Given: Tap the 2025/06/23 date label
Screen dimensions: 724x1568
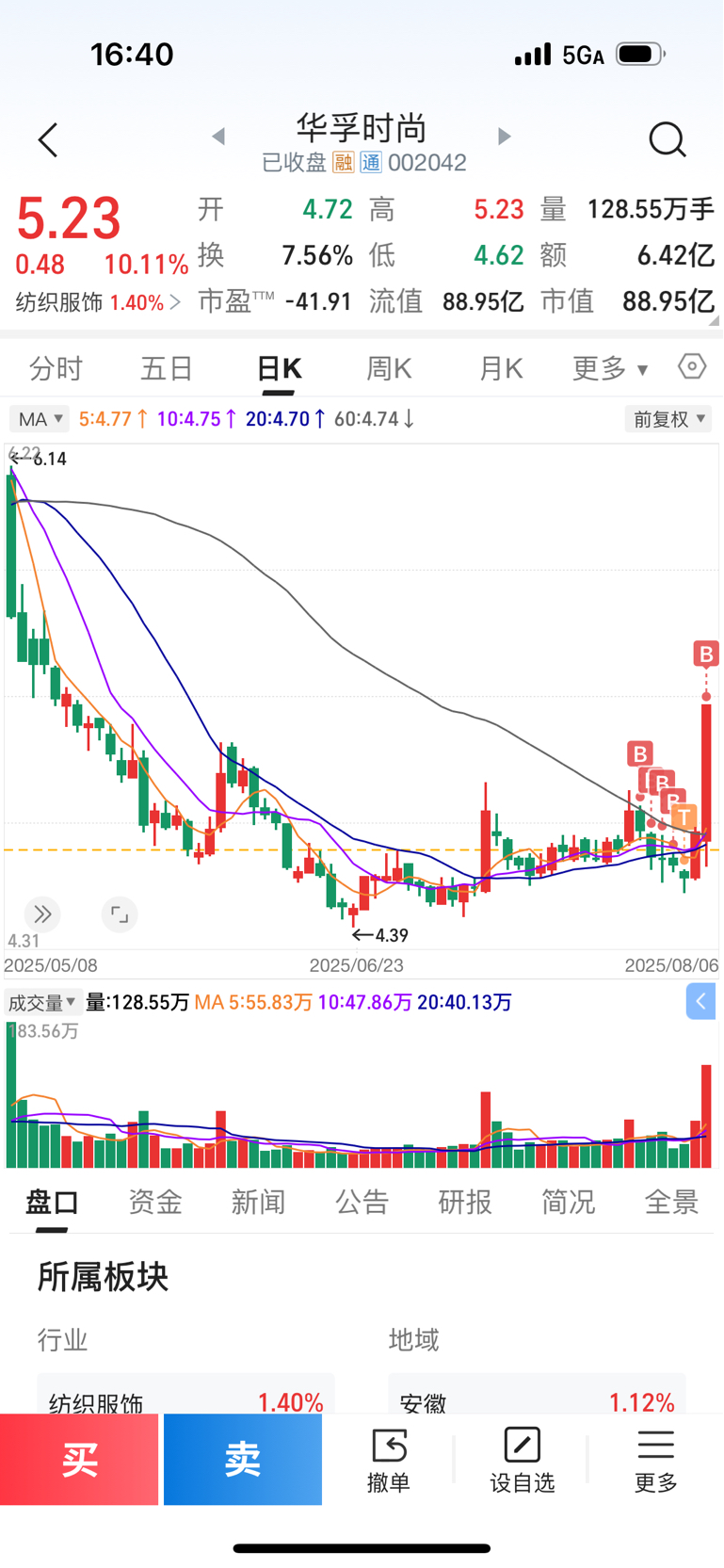Looking at the screenshot, I should (357, 965).
